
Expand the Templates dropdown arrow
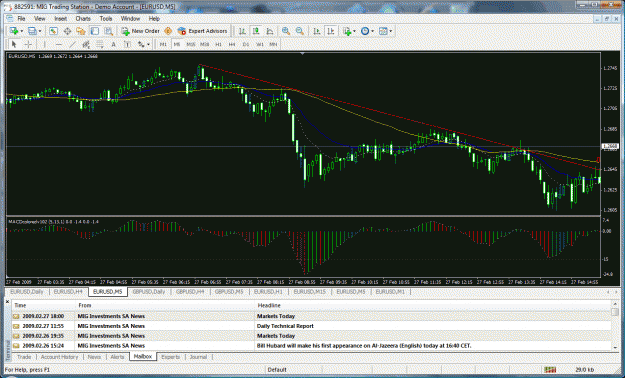point(391,31)
